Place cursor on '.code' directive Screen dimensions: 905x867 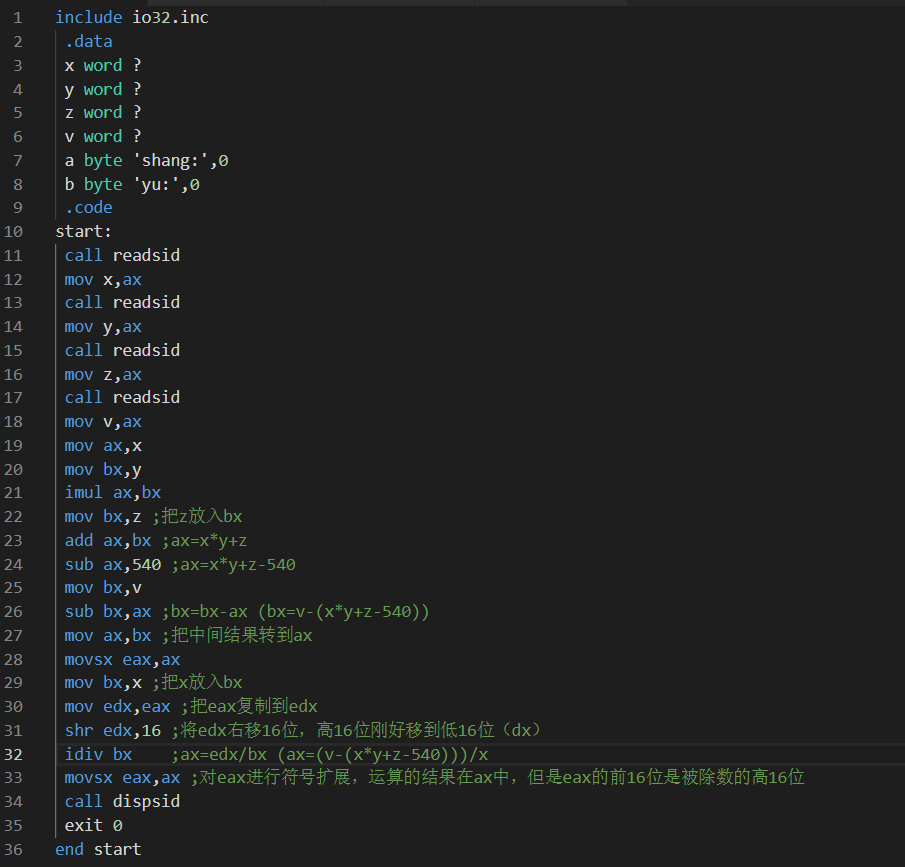click(x=88, y=207)
